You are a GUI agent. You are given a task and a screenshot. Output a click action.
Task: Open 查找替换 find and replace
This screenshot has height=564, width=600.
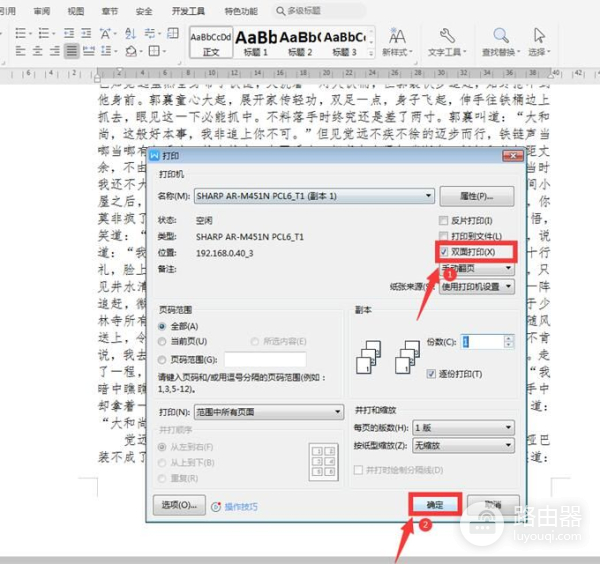(x=501, y=42)
